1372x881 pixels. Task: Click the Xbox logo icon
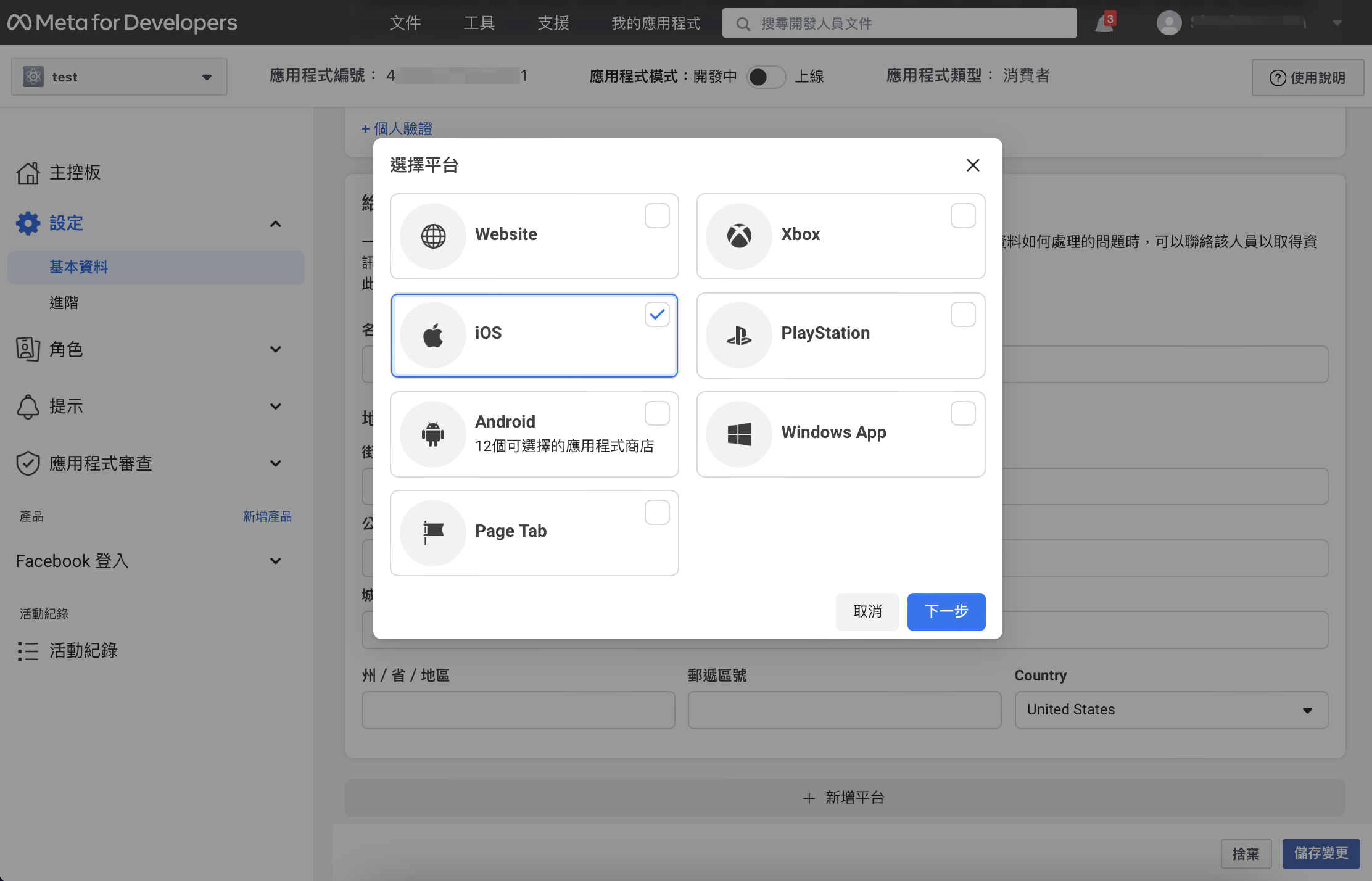[x=739, y=236]
